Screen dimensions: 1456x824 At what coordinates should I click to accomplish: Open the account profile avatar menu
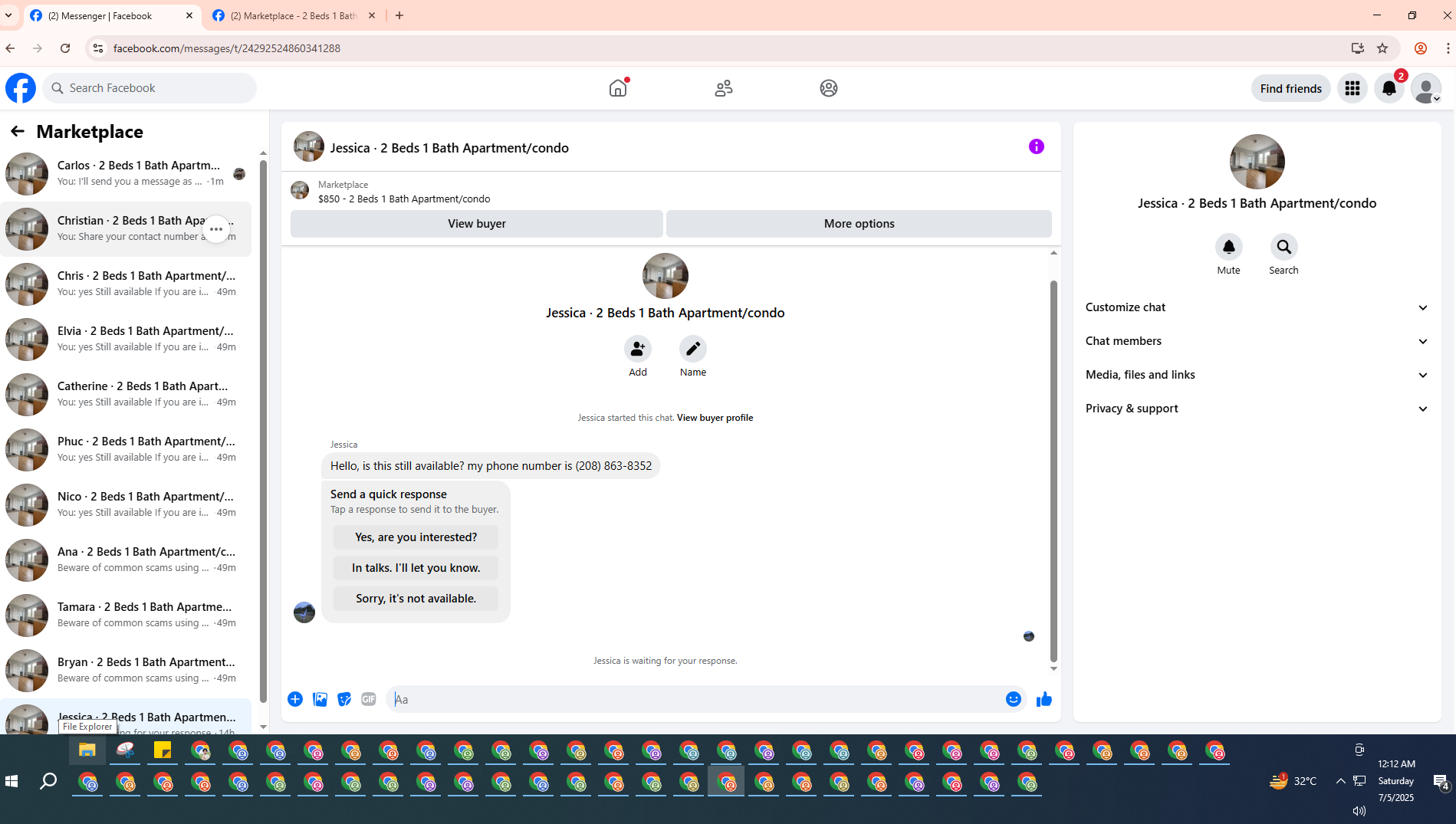(1426, 88)
